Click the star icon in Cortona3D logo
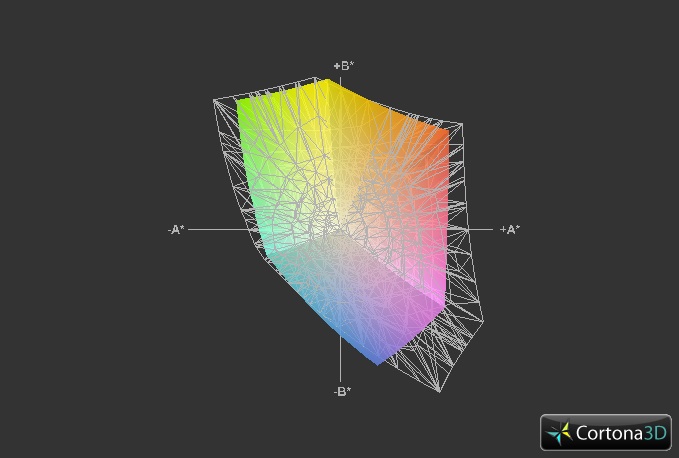This screenshot has height=458, width=679. [x=559, y=433]
